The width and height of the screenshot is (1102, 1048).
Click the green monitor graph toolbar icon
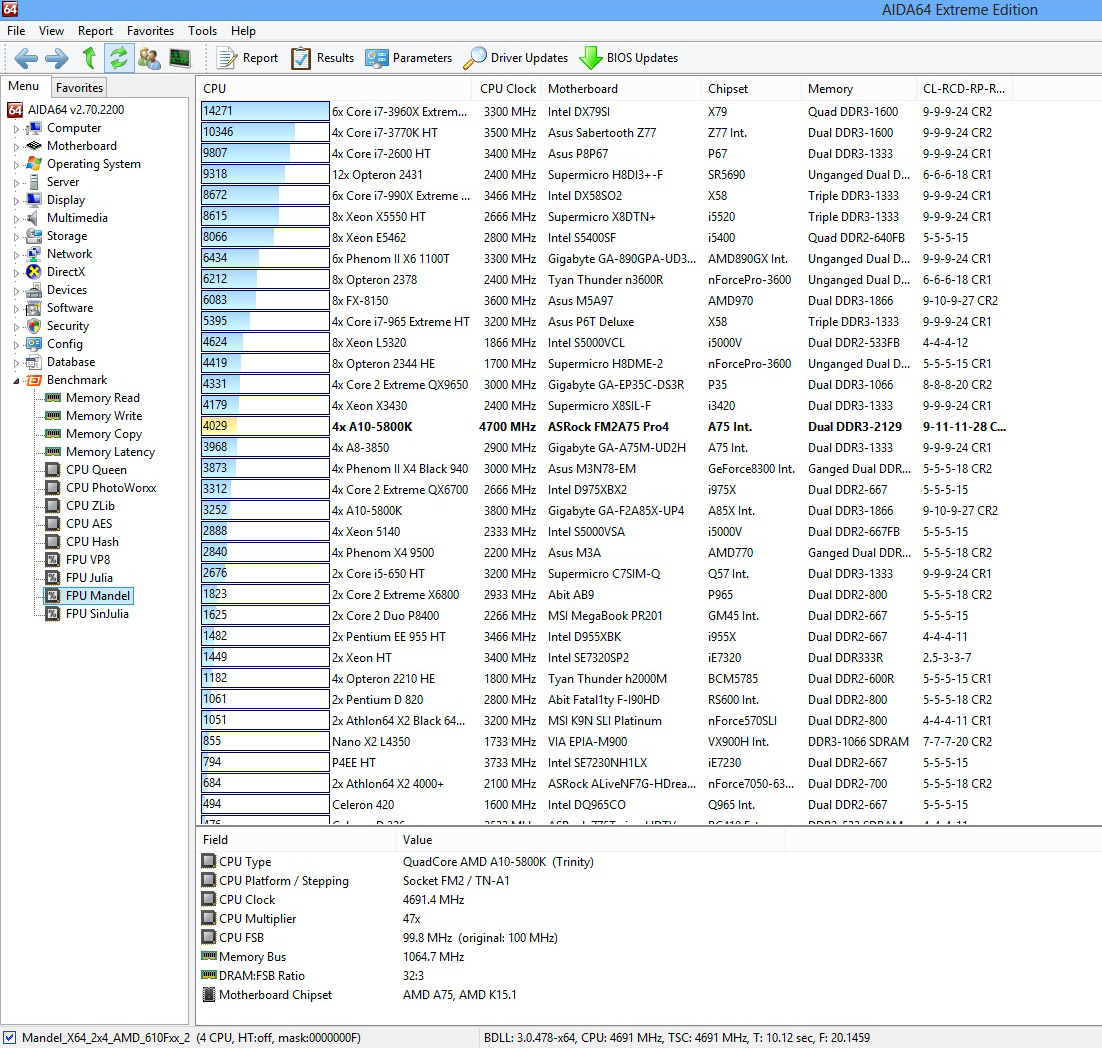[x=180, y=58]
